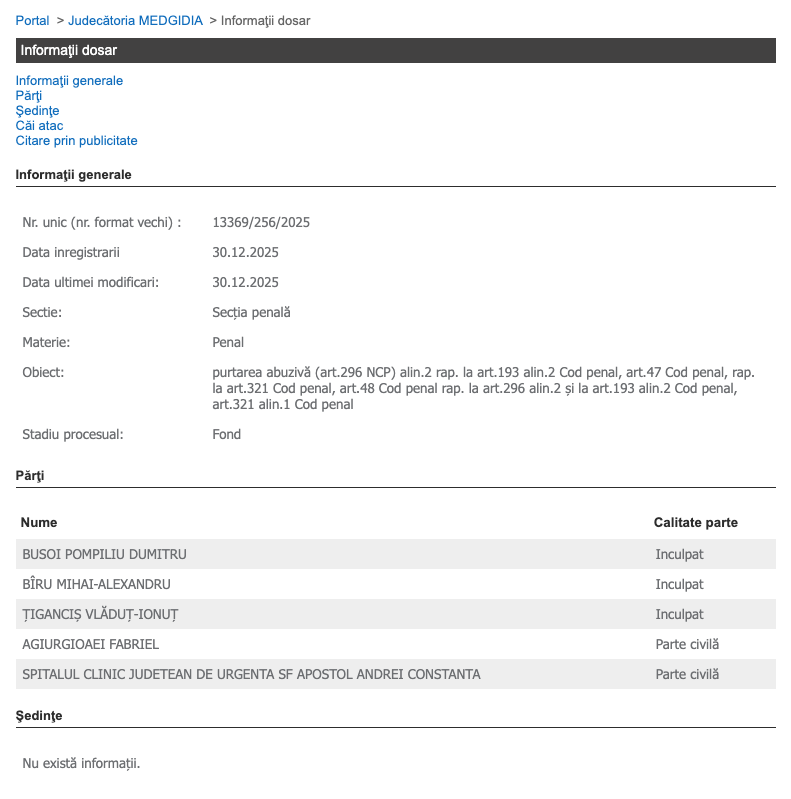The height and width of the screenshot is (799, 791).
Task: Jump to the Informații generale anchor link
Action: click(69, 81)
